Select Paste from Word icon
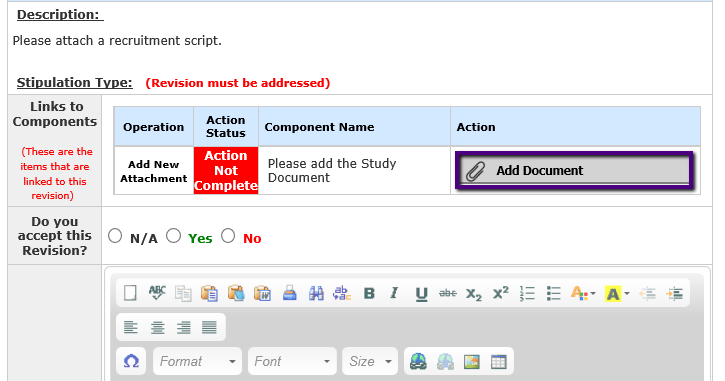 click(263, 293)
